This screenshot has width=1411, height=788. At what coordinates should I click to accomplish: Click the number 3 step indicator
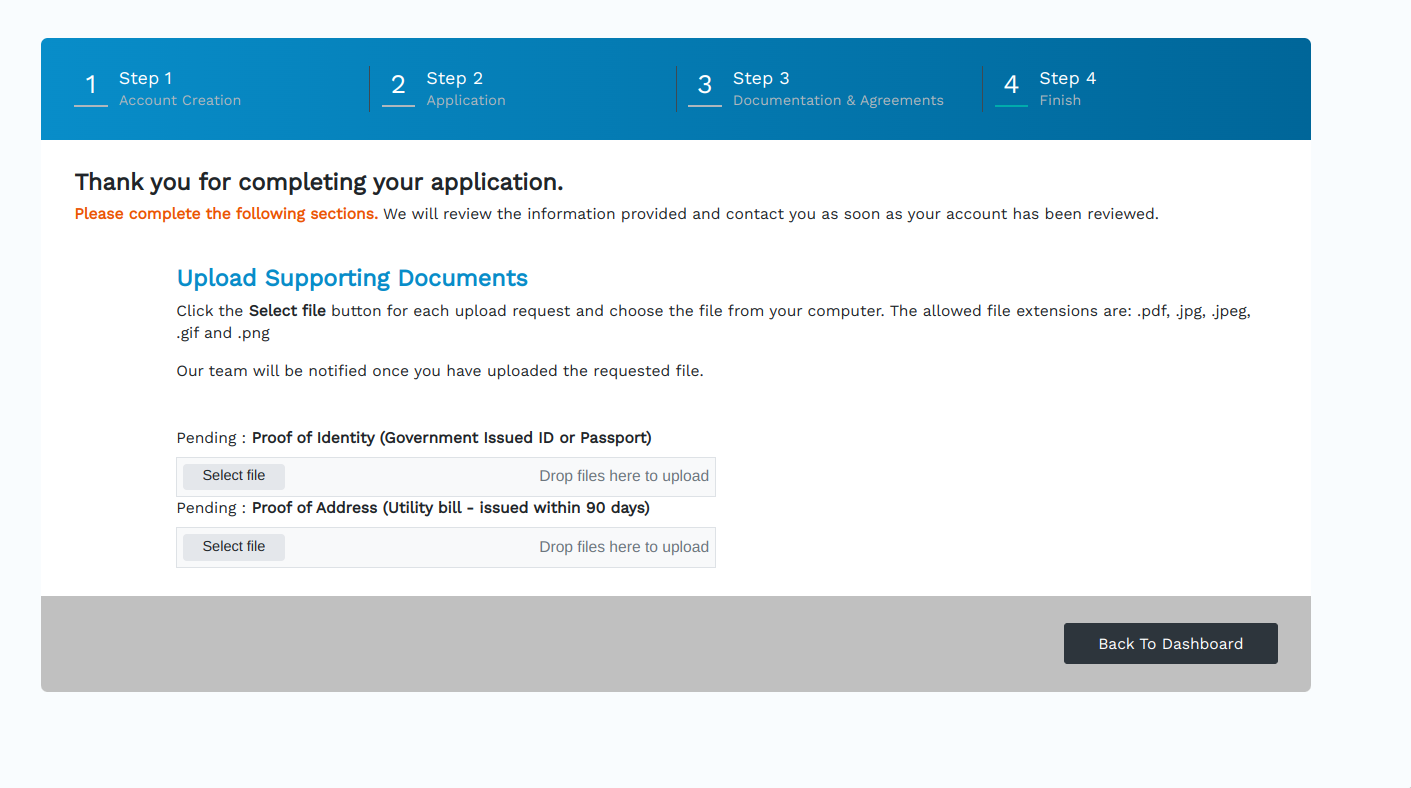tap(704, 86)
